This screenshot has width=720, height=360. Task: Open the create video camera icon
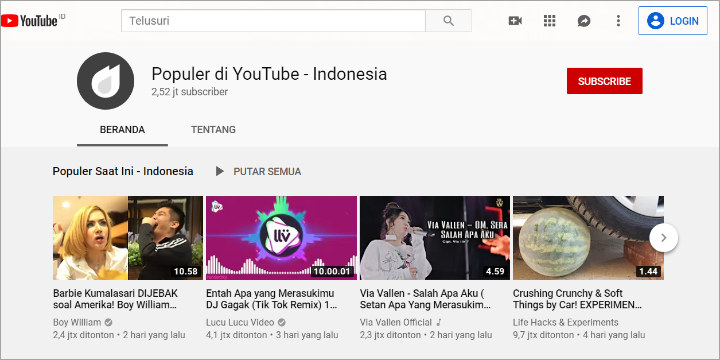click(x=515, y=21)
